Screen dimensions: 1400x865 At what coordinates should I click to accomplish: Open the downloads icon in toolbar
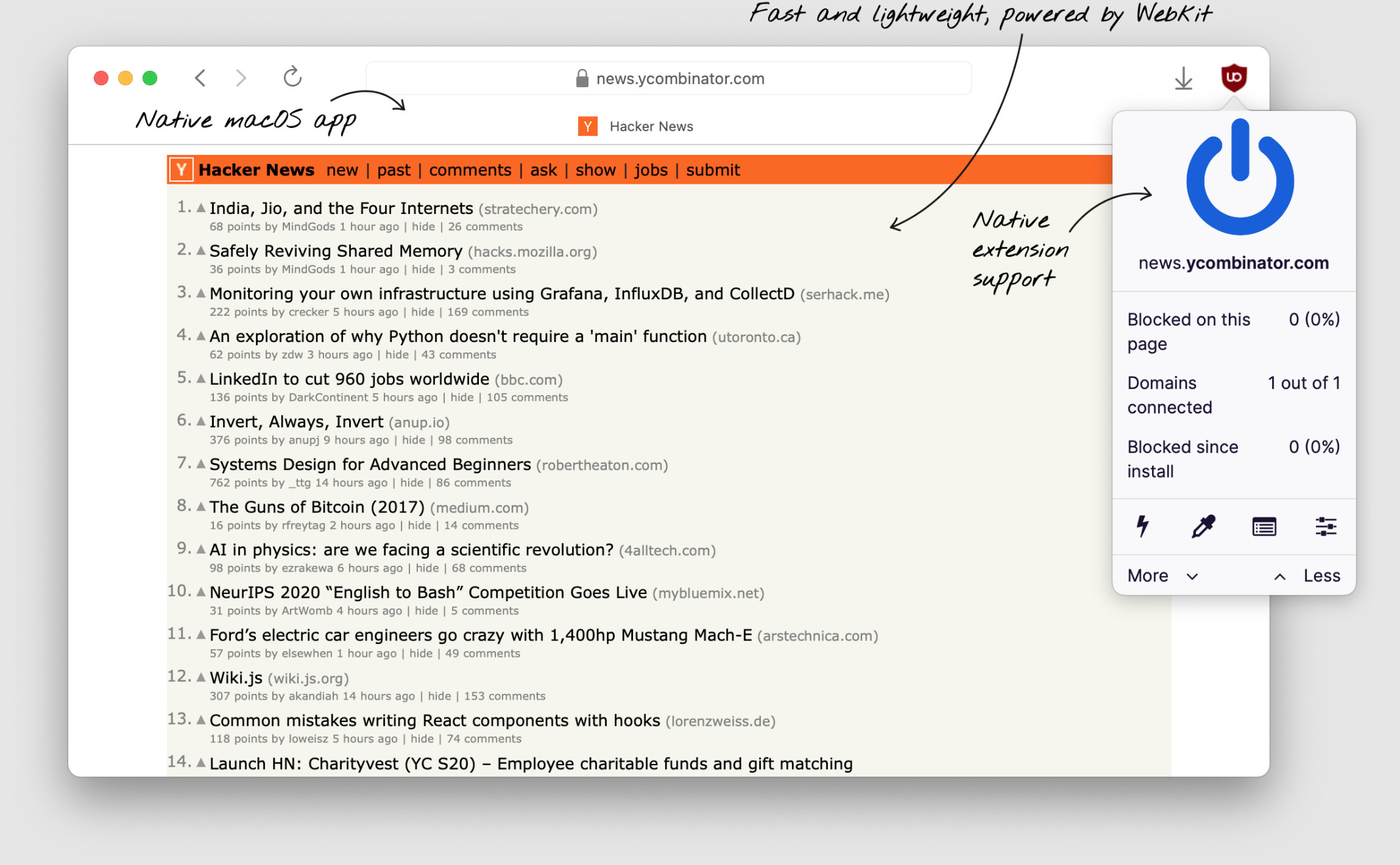tap(1184, 79)
